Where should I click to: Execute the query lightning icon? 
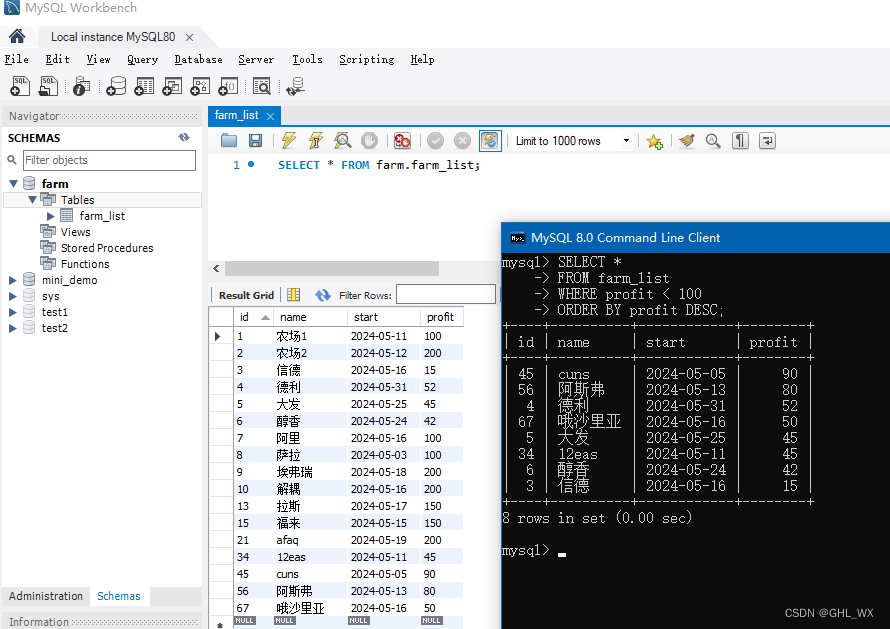[x=289, y=140]
